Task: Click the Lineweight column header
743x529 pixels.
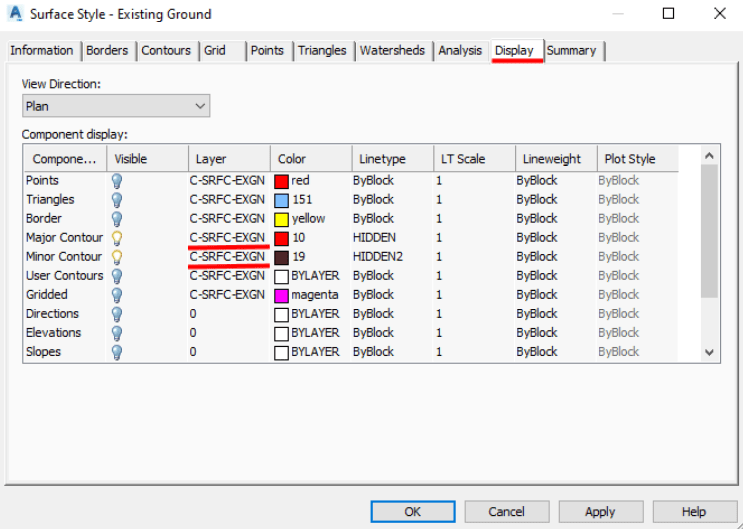Action: point(556,159)
